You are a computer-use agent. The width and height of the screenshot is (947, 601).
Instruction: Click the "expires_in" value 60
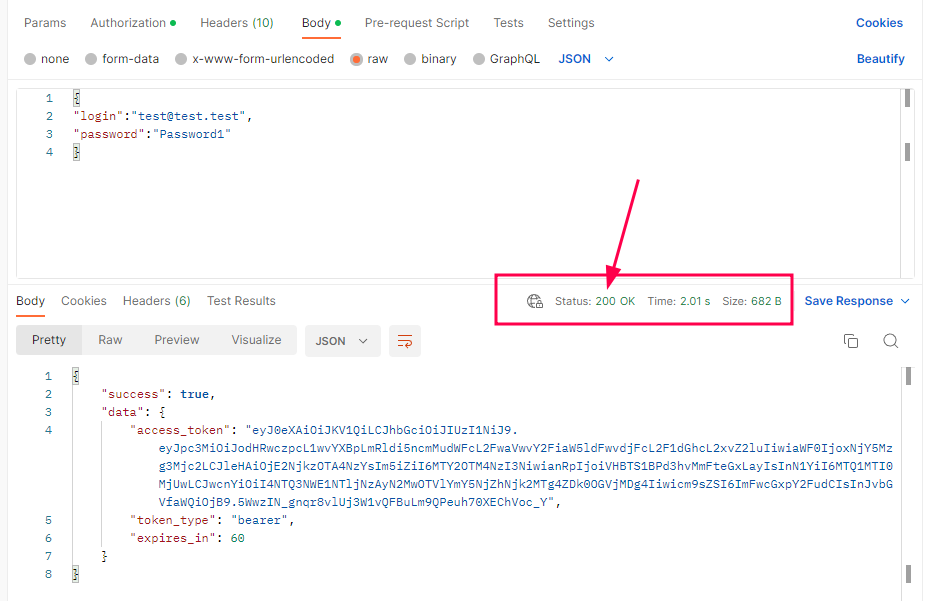point(237,538)
